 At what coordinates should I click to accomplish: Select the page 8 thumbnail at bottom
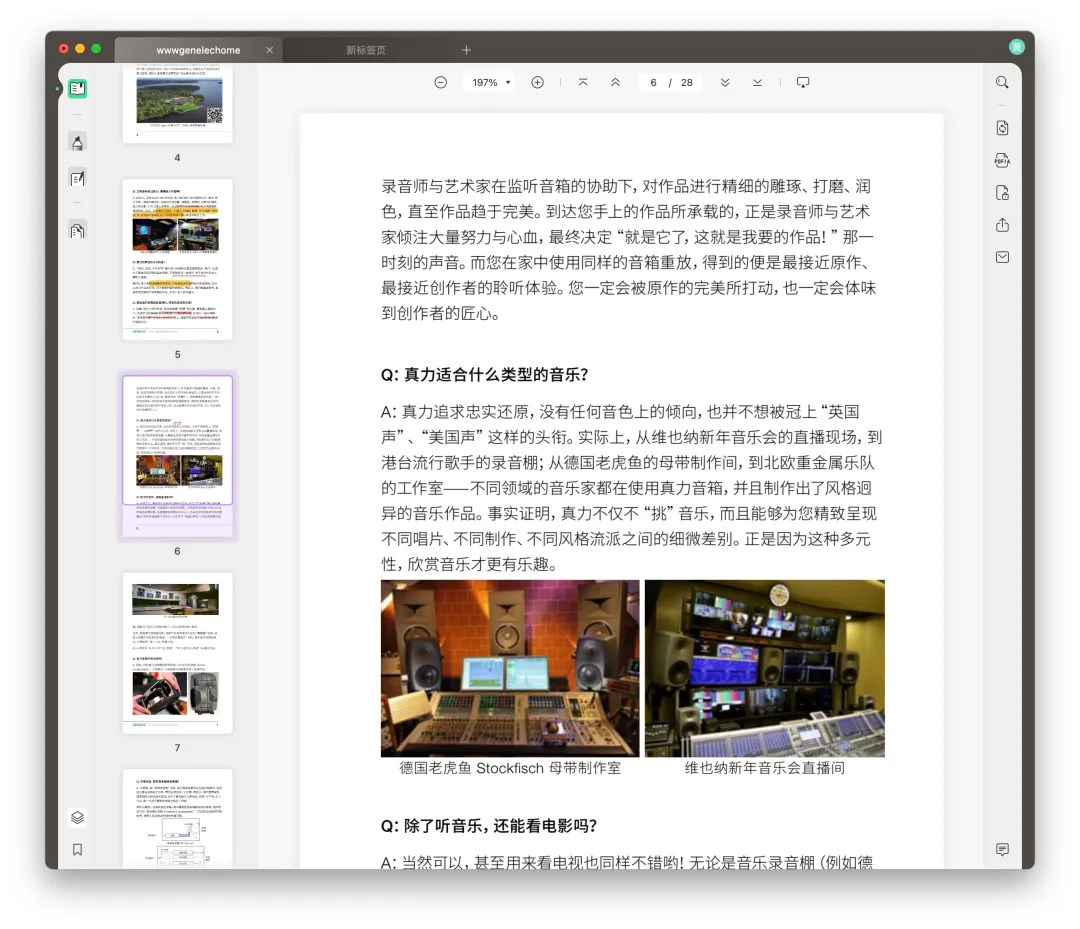[x=178, y=818]
